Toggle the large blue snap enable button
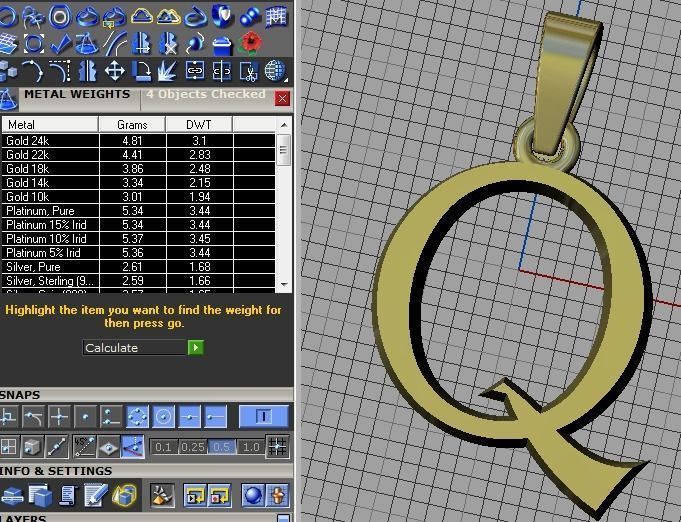This screenshot has height=522, width=681. (264, 416)
